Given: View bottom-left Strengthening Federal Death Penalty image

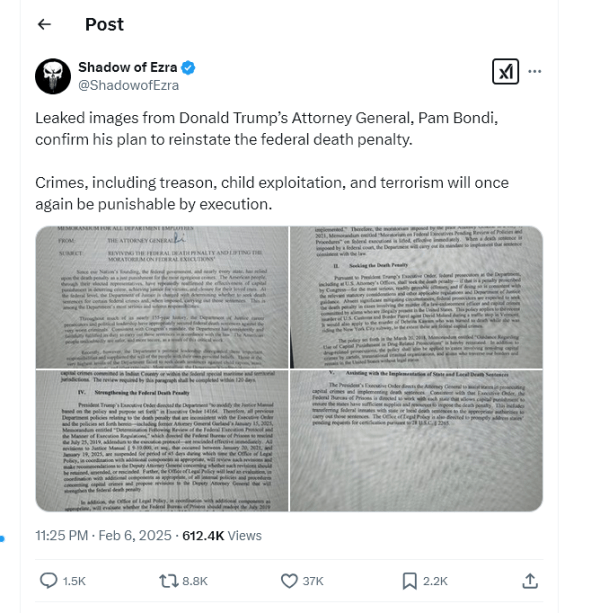Looking at the screenshot, I should pos(162,441).
